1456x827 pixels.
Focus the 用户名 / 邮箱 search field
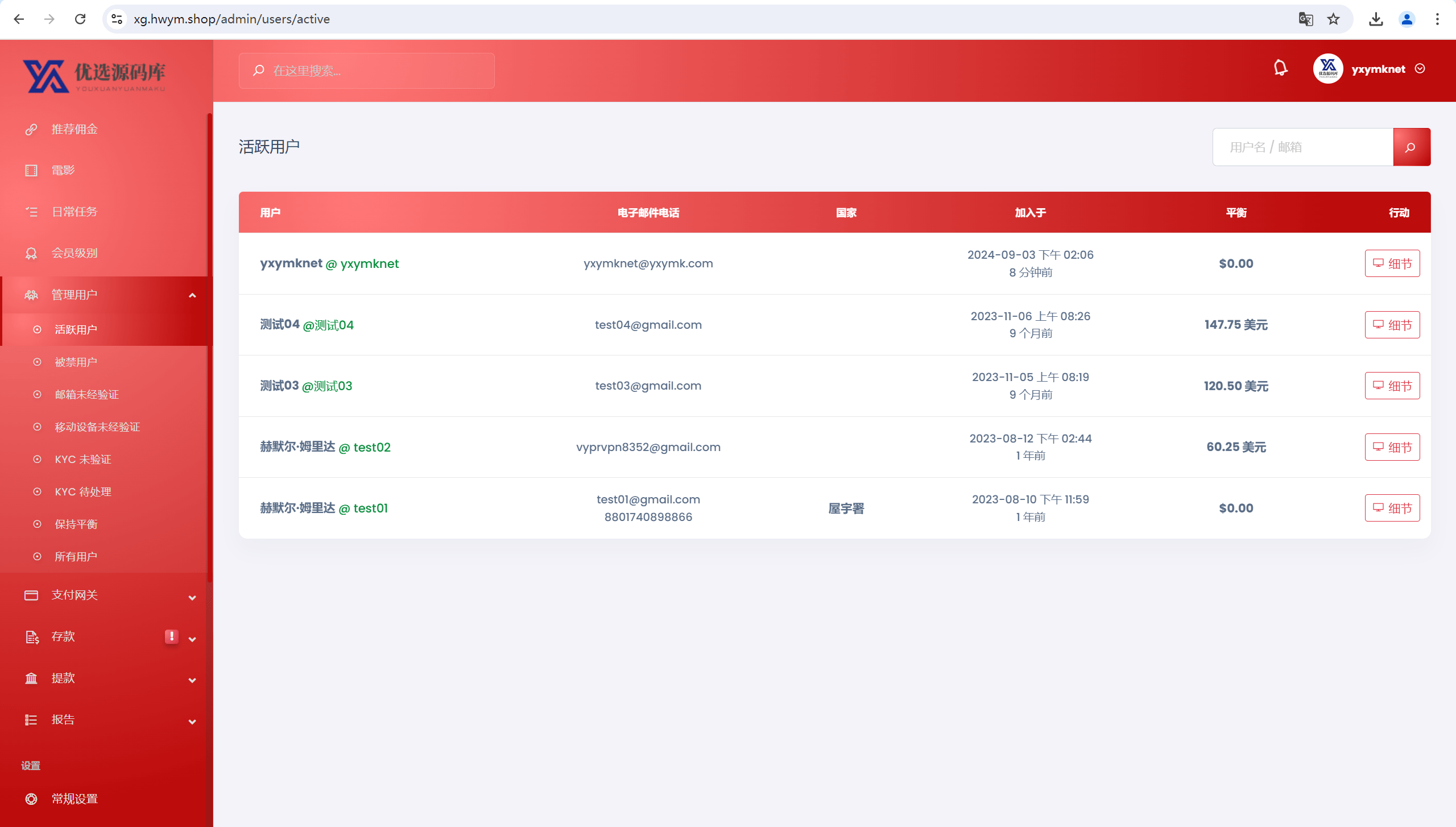[1303, 147]
